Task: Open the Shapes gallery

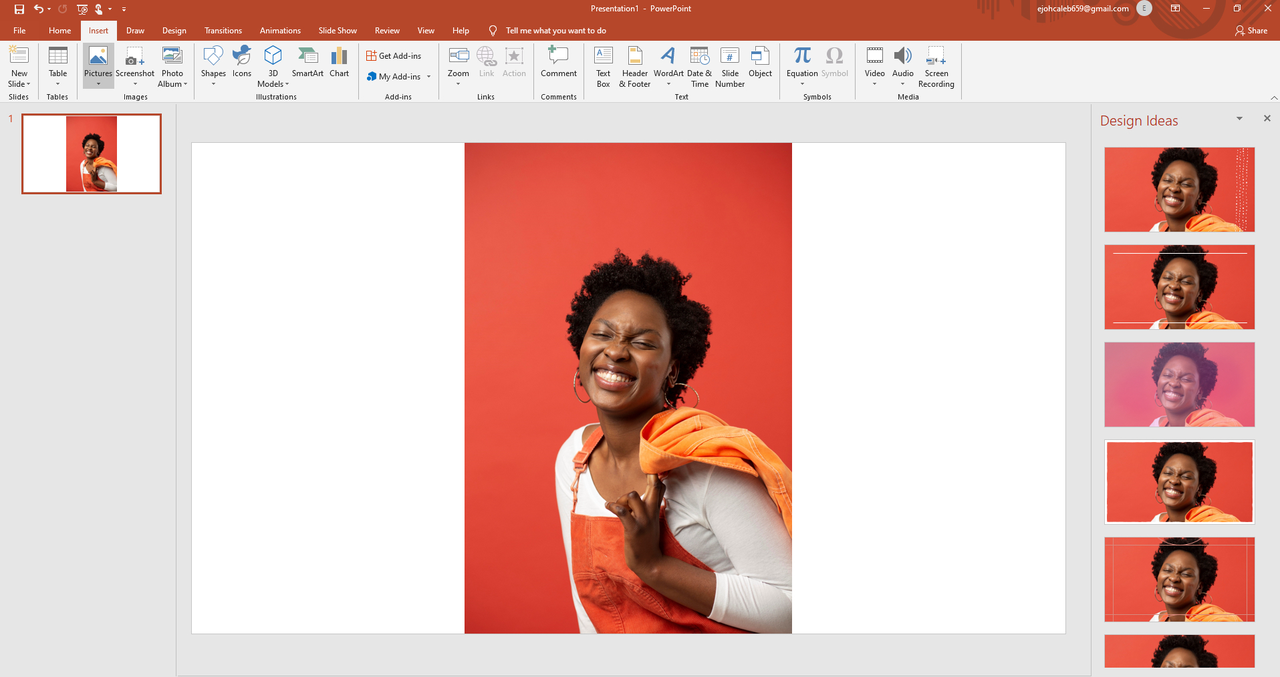Action: point(213,67)
